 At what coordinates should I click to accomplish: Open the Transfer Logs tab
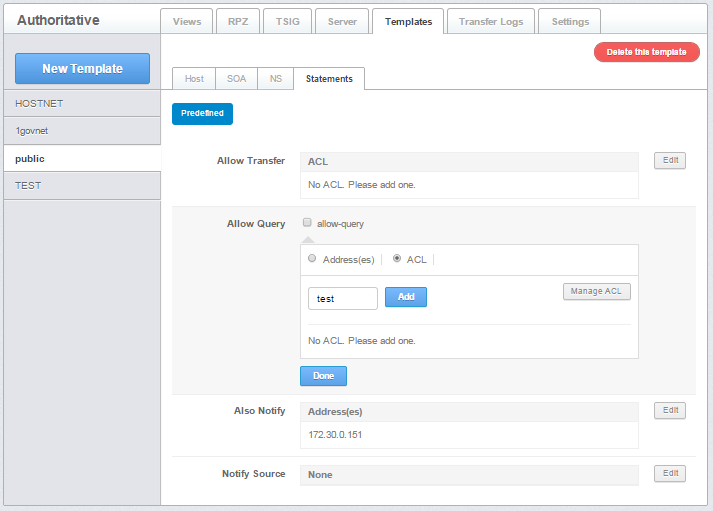pos(491,21)
